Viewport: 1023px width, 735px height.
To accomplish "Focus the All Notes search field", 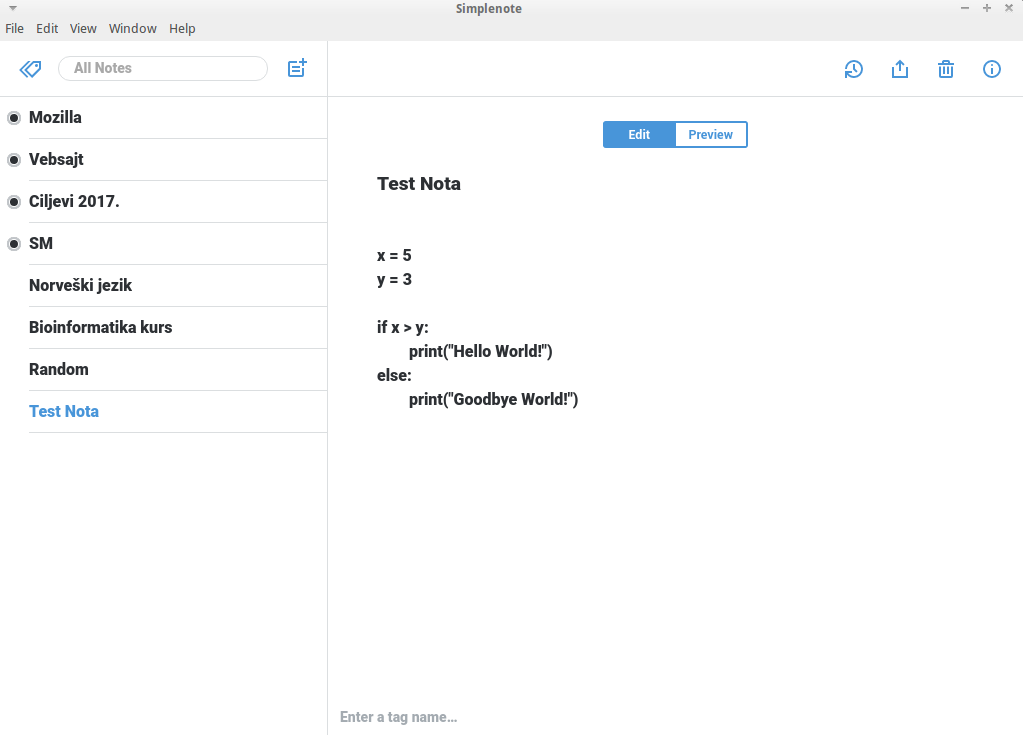I will tap(163, 68).
